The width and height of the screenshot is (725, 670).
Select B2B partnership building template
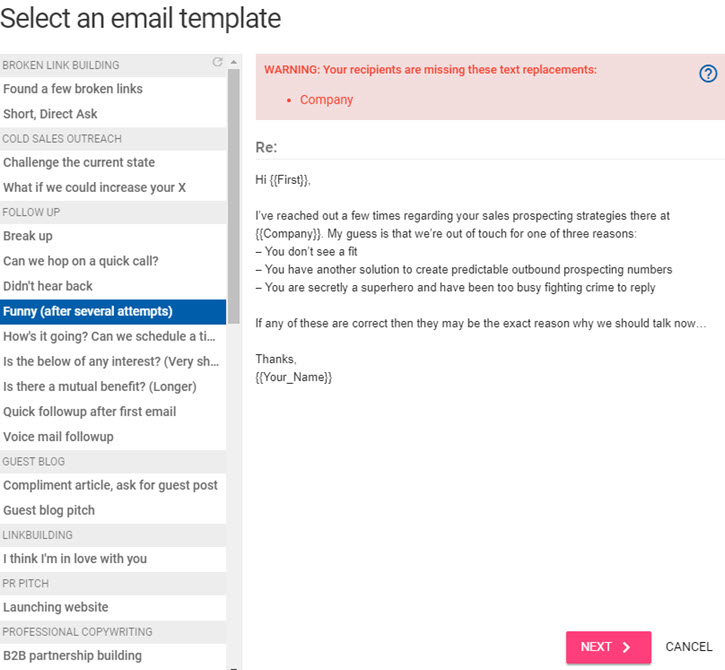(x=113, y=656)
